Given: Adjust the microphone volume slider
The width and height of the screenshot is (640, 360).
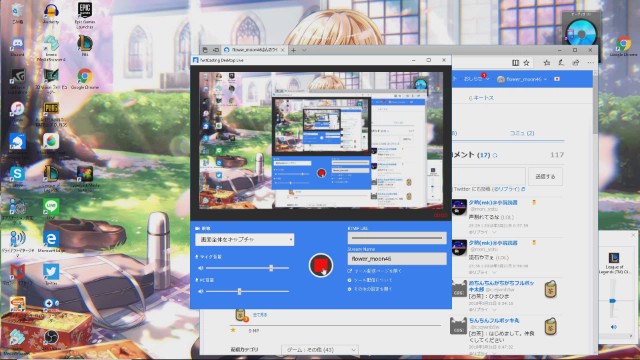Looking at the screenshot, I should click(x=247, y=268).
